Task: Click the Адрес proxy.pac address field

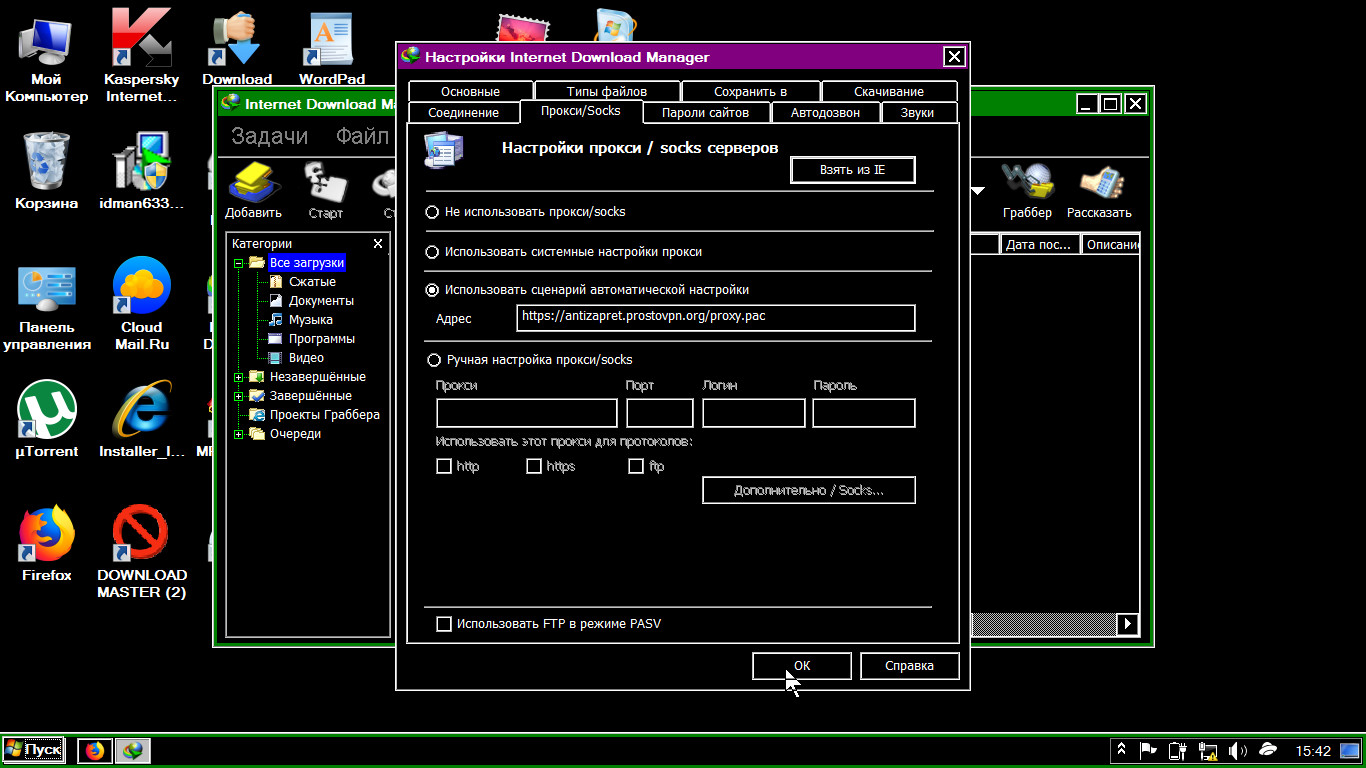Action: click(x=716, y=317)
